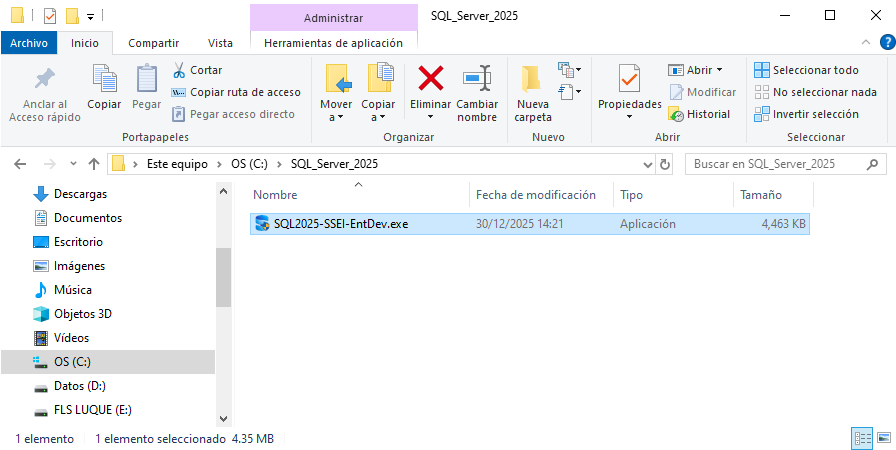Click Cambiar nombre rename icon
The width and height of the screenshot is (896, 450).
pyautogui.click(x=477, y=78)
